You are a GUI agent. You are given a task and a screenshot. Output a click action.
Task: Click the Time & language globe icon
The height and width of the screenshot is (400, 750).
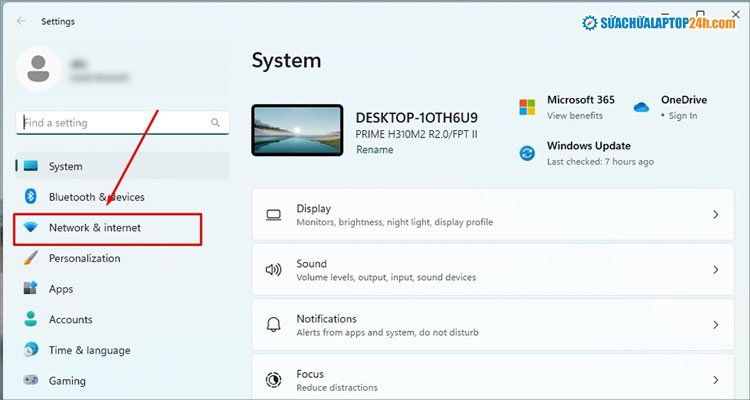[31, 350]
